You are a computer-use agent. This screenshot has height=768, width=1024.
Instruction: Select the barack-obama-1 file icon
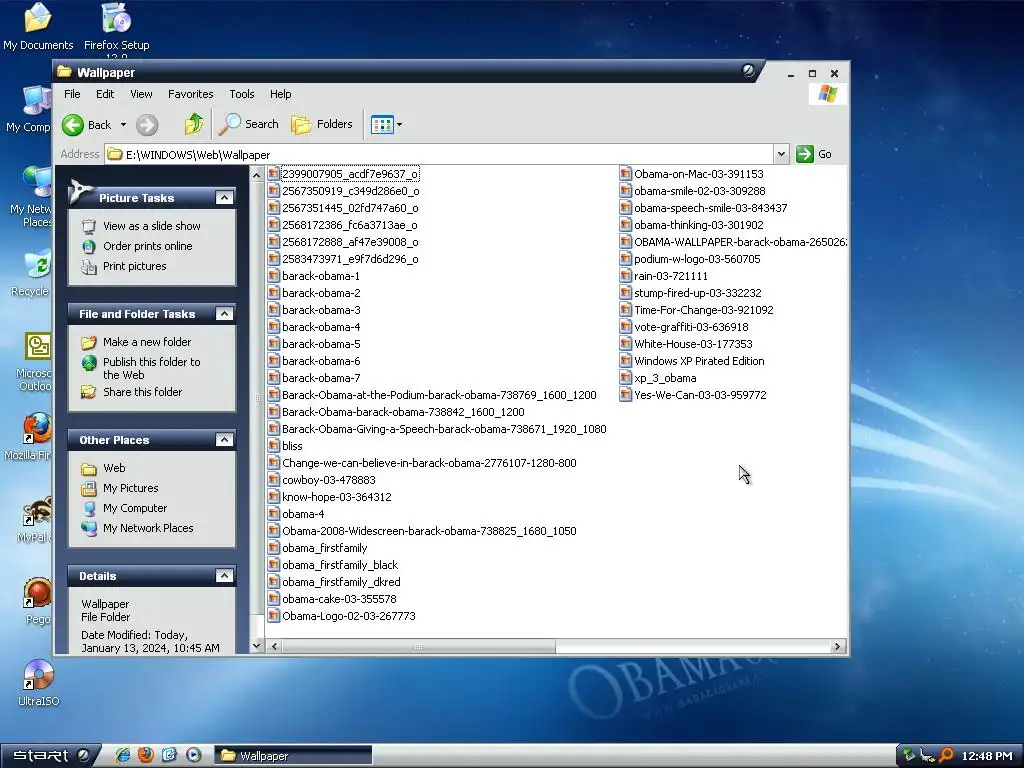click(274, 276)
